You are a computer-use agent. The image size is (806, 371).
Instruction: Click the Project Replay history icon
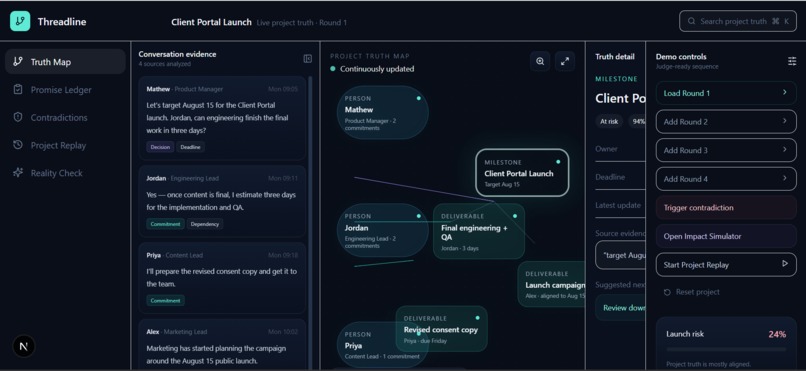click(x=18, y=145)
